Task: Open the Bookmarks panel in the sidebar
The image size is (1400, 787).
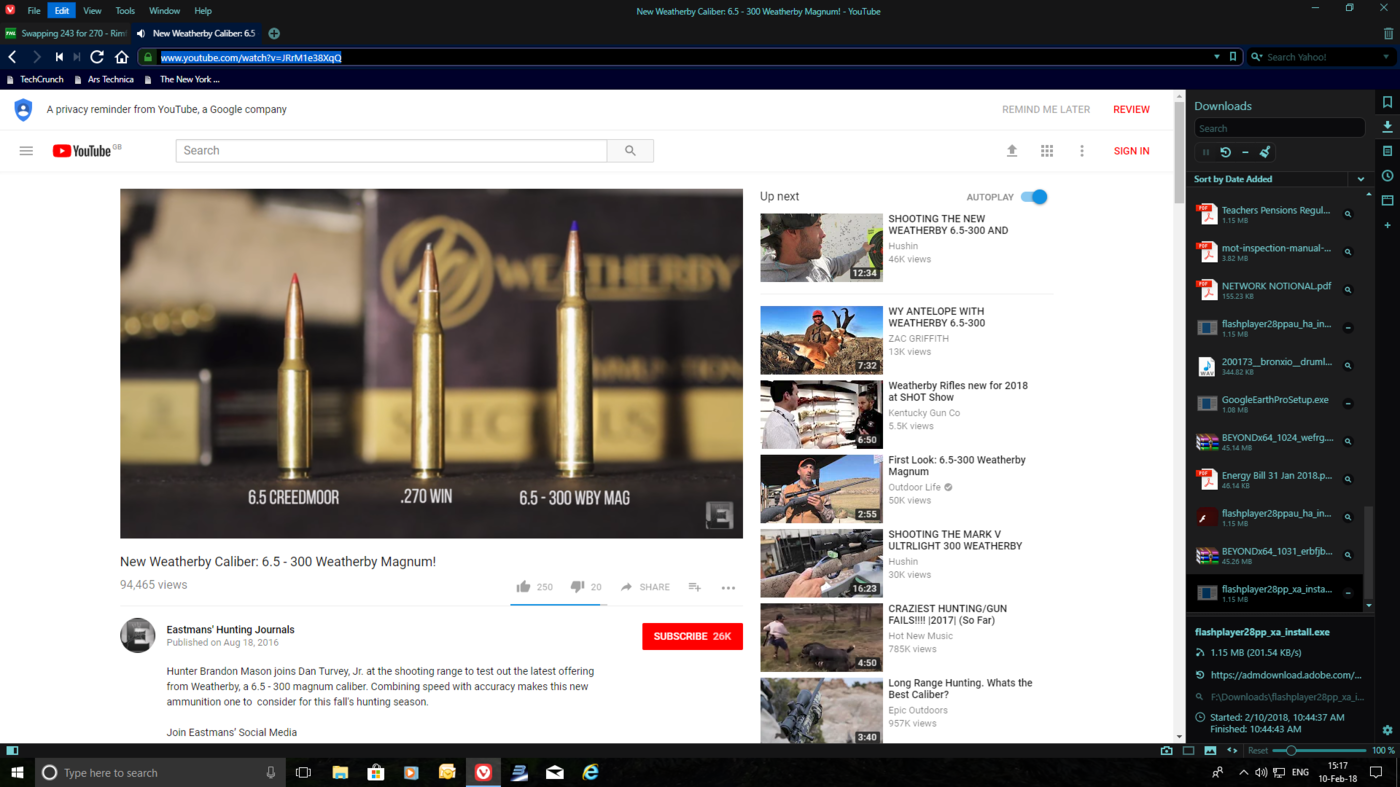Action: tap(1387, 103)
